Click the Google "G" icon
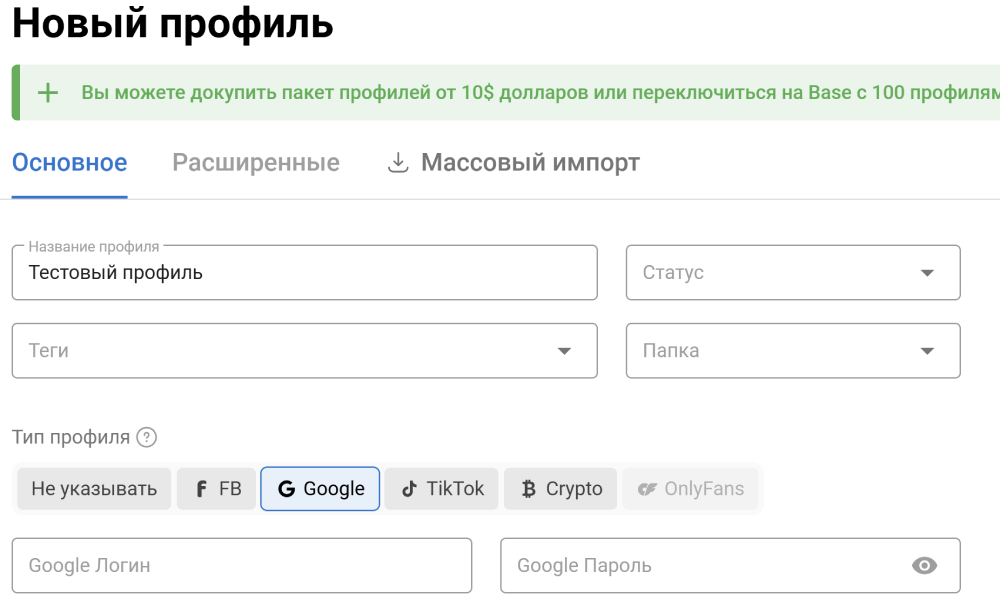 (287, 488)
